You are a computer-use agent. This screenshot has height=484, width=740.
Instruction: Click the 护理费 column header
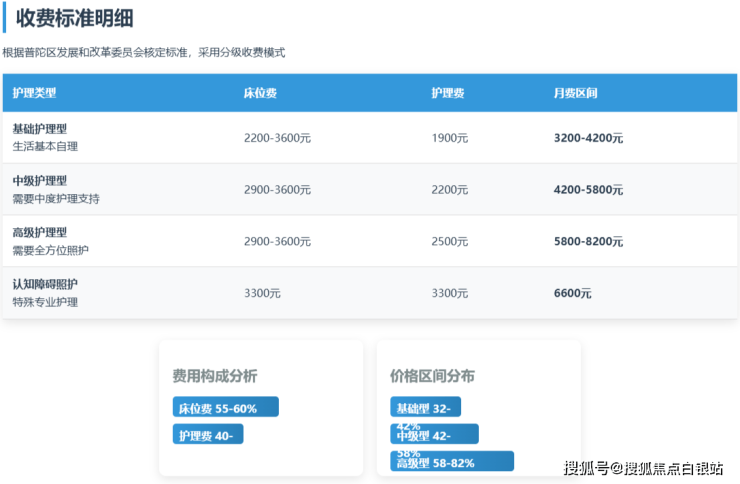click(x=447, y=93)
